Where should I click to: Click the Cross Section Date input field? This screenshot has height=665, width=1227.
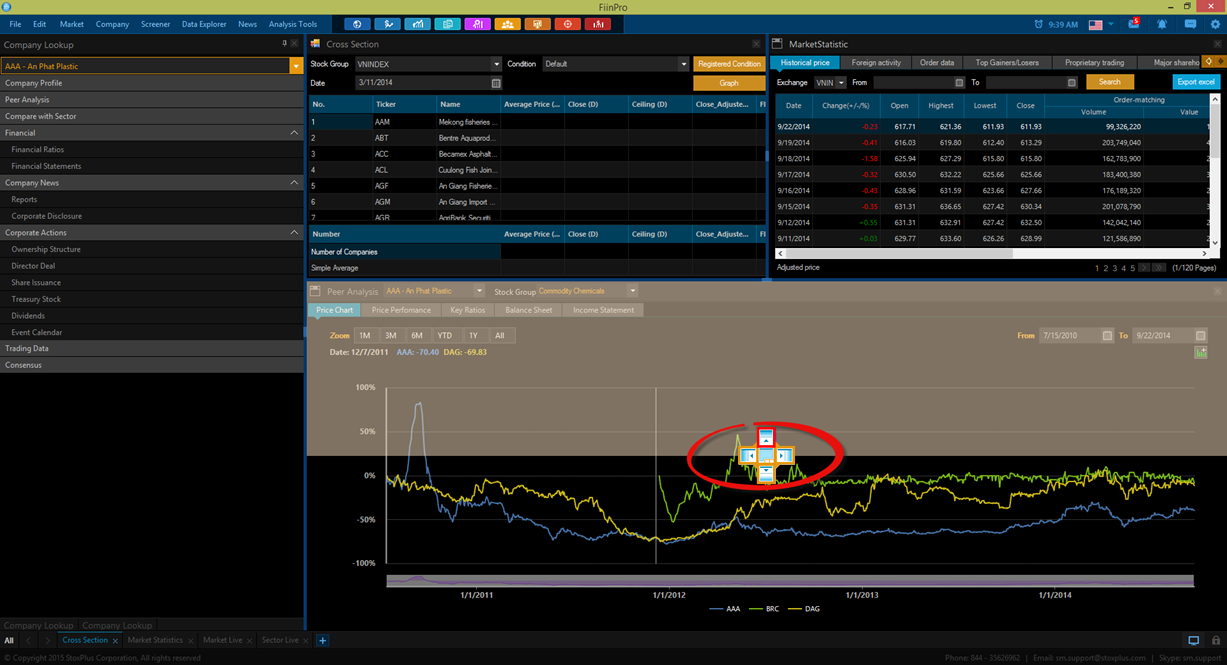429,84
